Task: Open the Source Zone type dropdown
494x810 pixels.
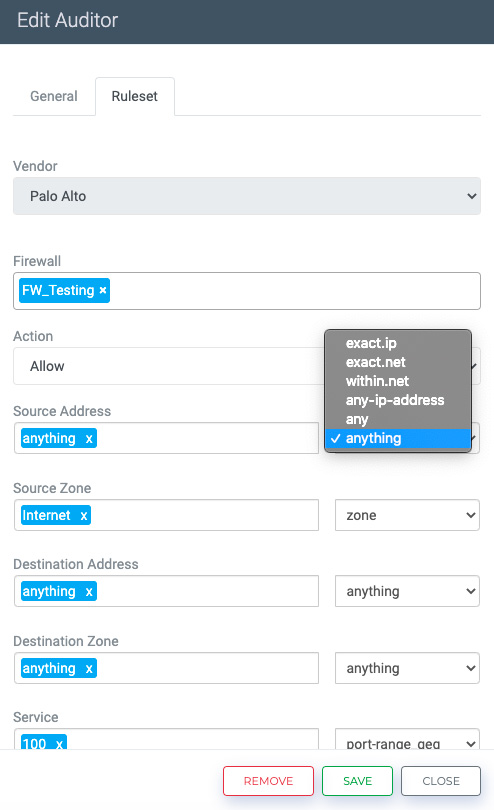Action: [x=407, y=515]
